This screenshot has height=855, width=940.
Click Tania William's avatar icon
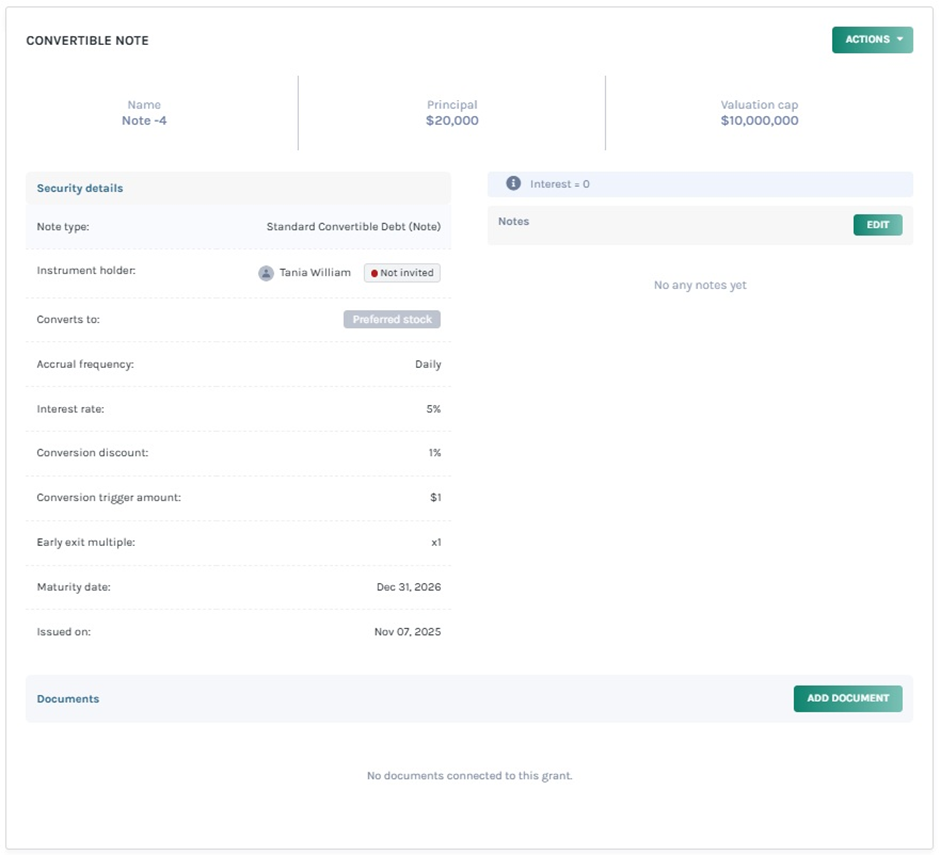point(266,273)
